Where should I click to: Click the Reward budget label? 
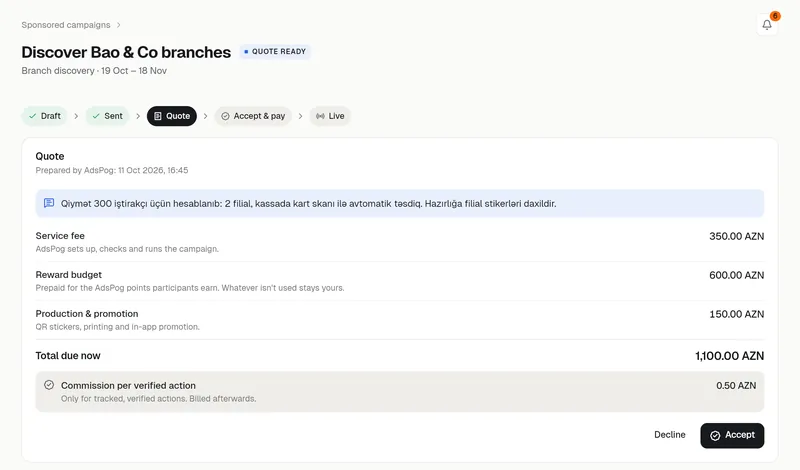click(68, 275)
